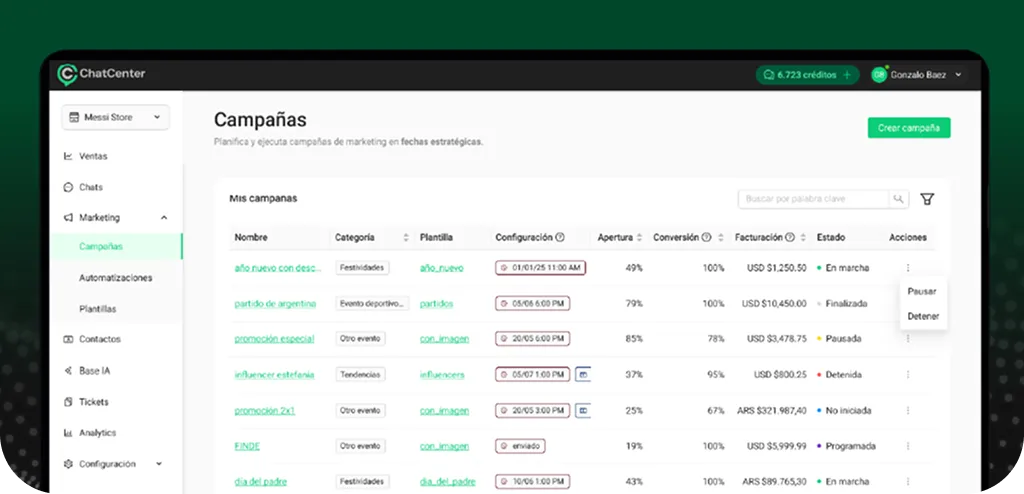
Task: Click the Configuración column help icon
Action: pos(560,238)
